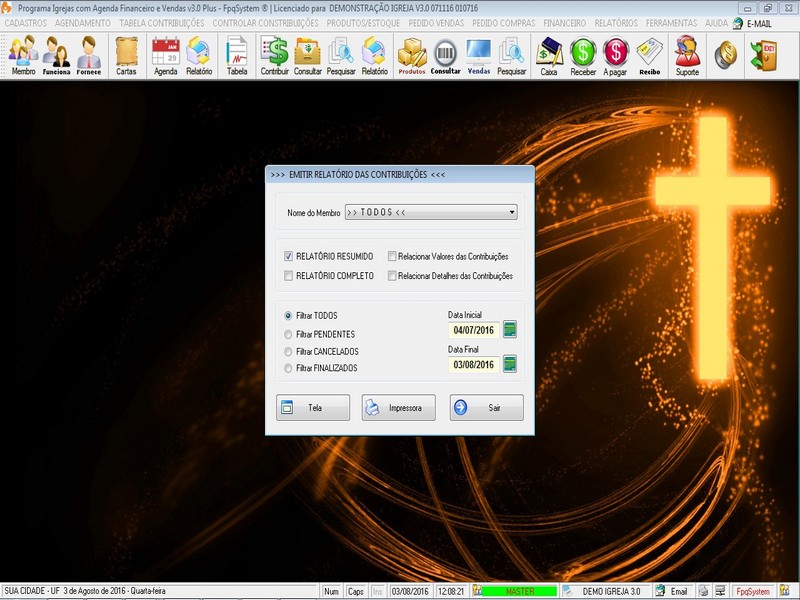Click the red A pagar dollar icon
The height and width of the screenshot is (600, 800).
tap(615, 56)
